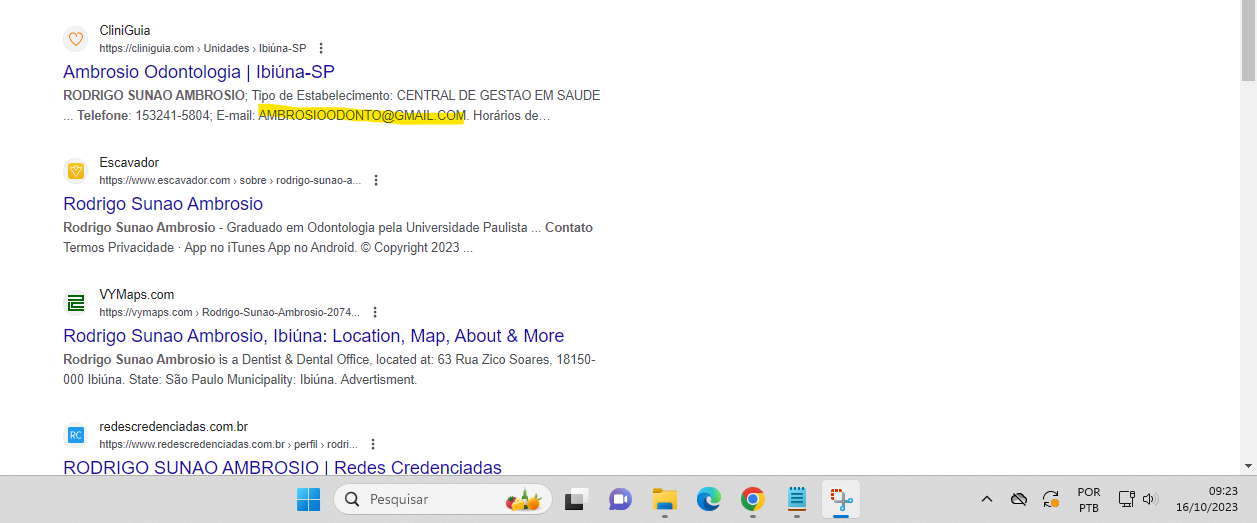This screenshot has width=1257, height=523.
Task: Open the VYMaps Rodrigo Sunao Ambrosio, Ibiúna result
Action: click(x=313, y=336)
